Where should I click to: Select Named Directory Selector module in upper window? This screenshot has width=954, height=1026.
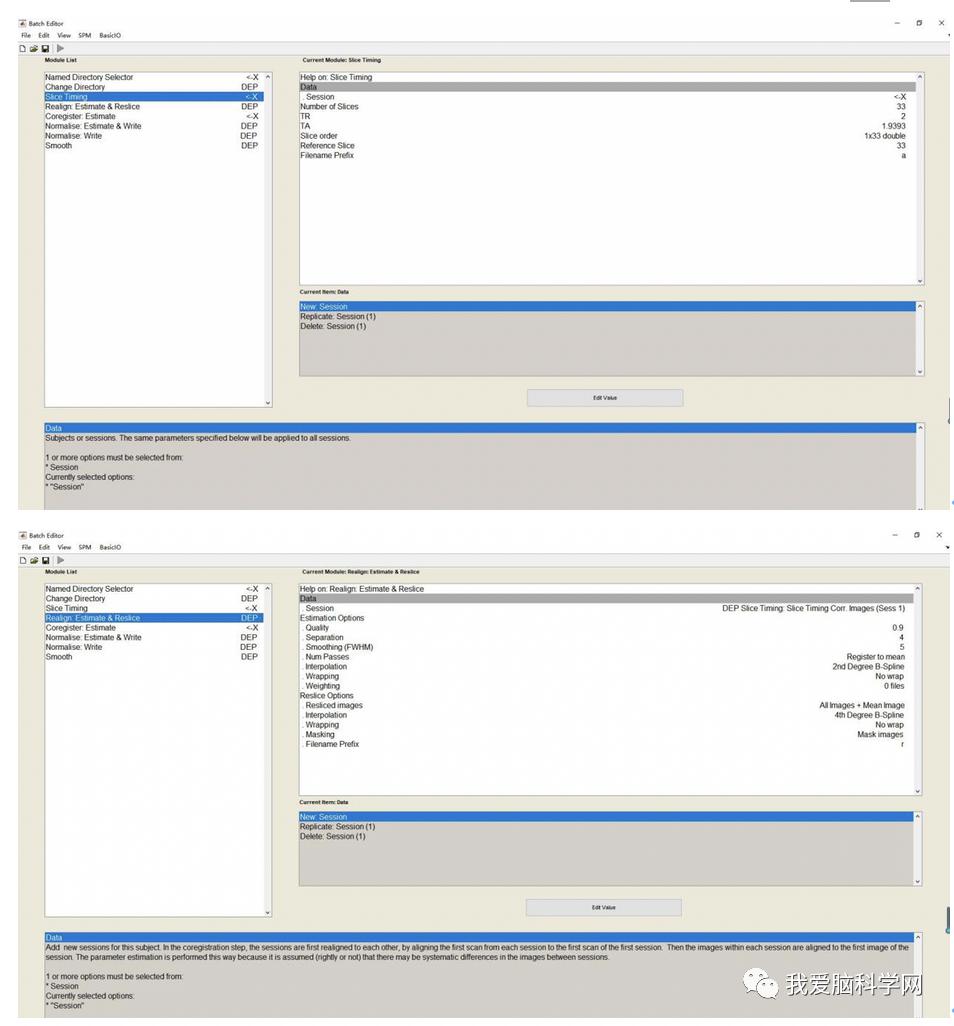coord(153,77)
